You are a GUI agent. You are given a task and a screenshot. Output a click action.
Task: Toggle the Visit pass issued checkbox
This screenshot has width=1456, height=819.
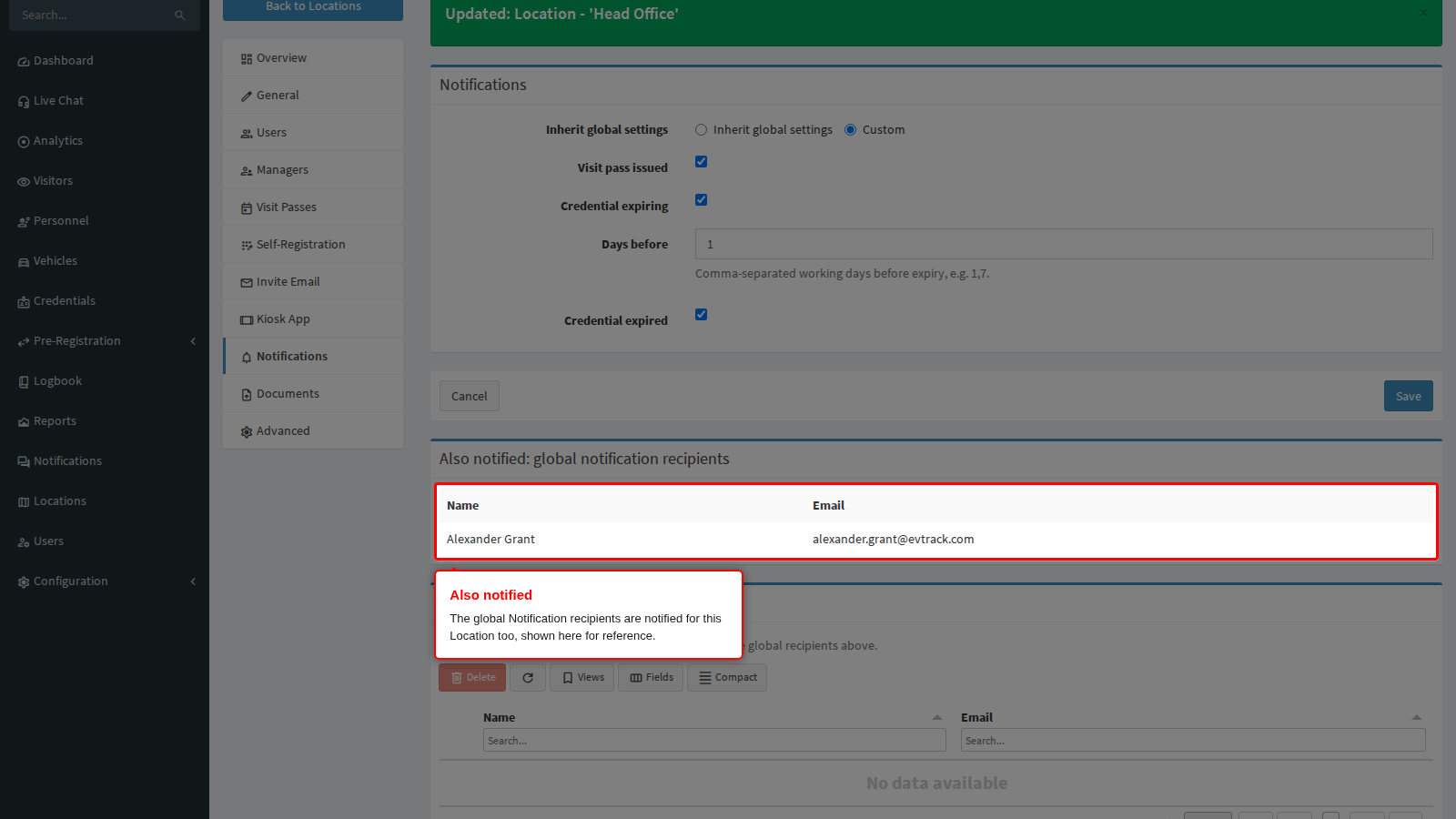[x=701, y=162]
